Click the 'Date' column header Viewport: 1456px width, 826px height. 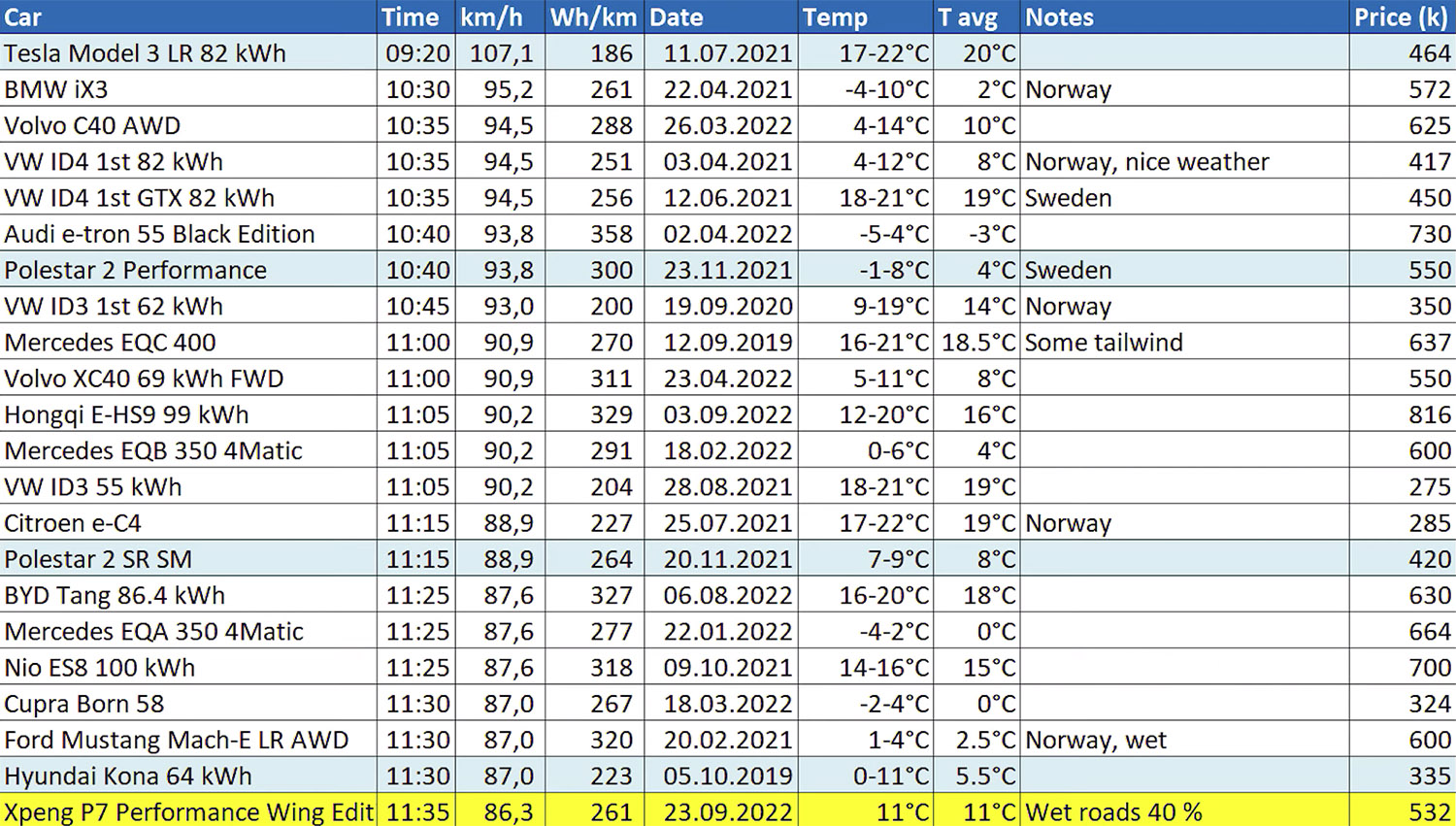point(721,17)
